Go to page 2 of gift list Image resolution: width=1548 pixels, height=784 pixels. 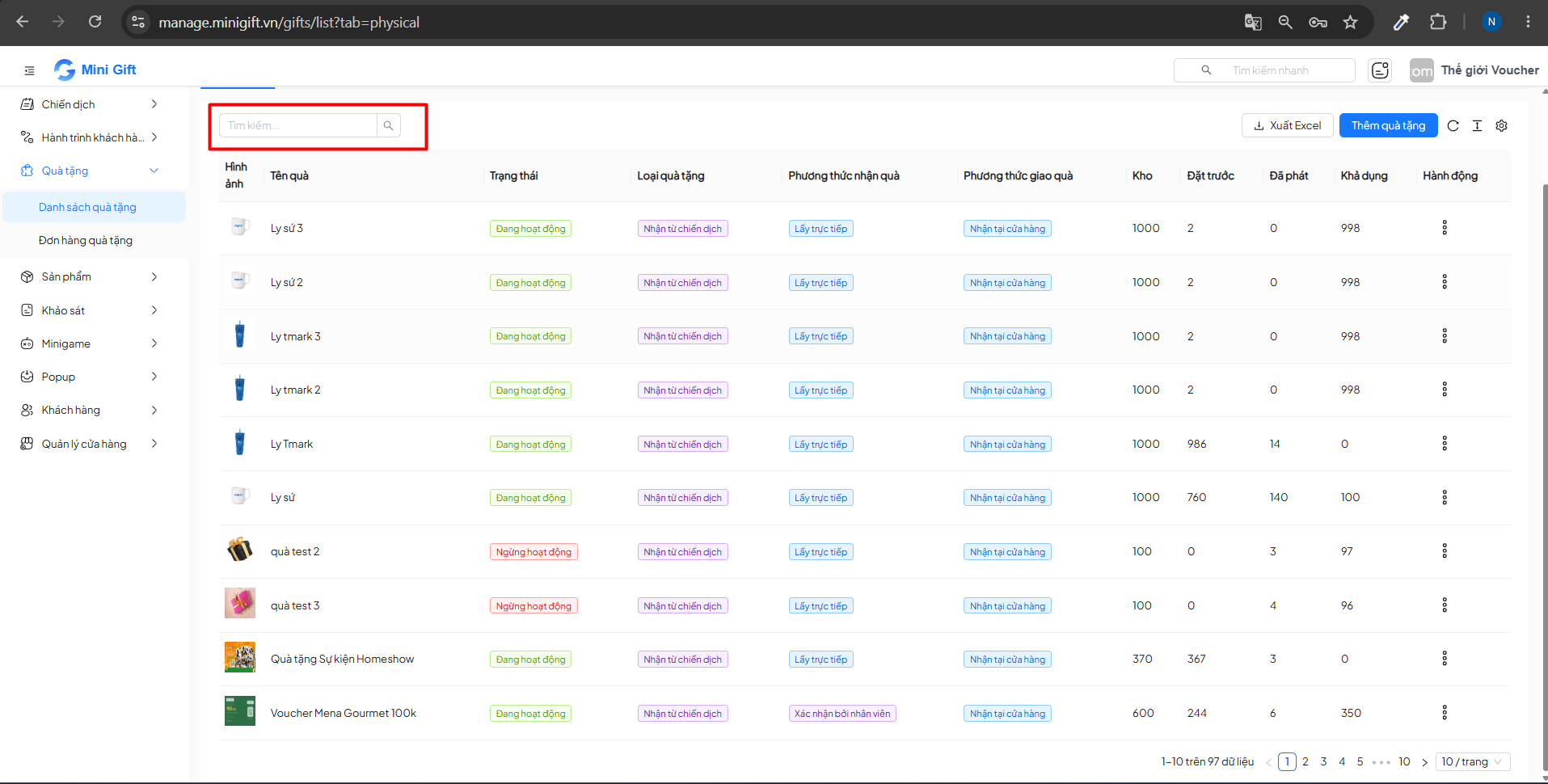(1305, 761)
